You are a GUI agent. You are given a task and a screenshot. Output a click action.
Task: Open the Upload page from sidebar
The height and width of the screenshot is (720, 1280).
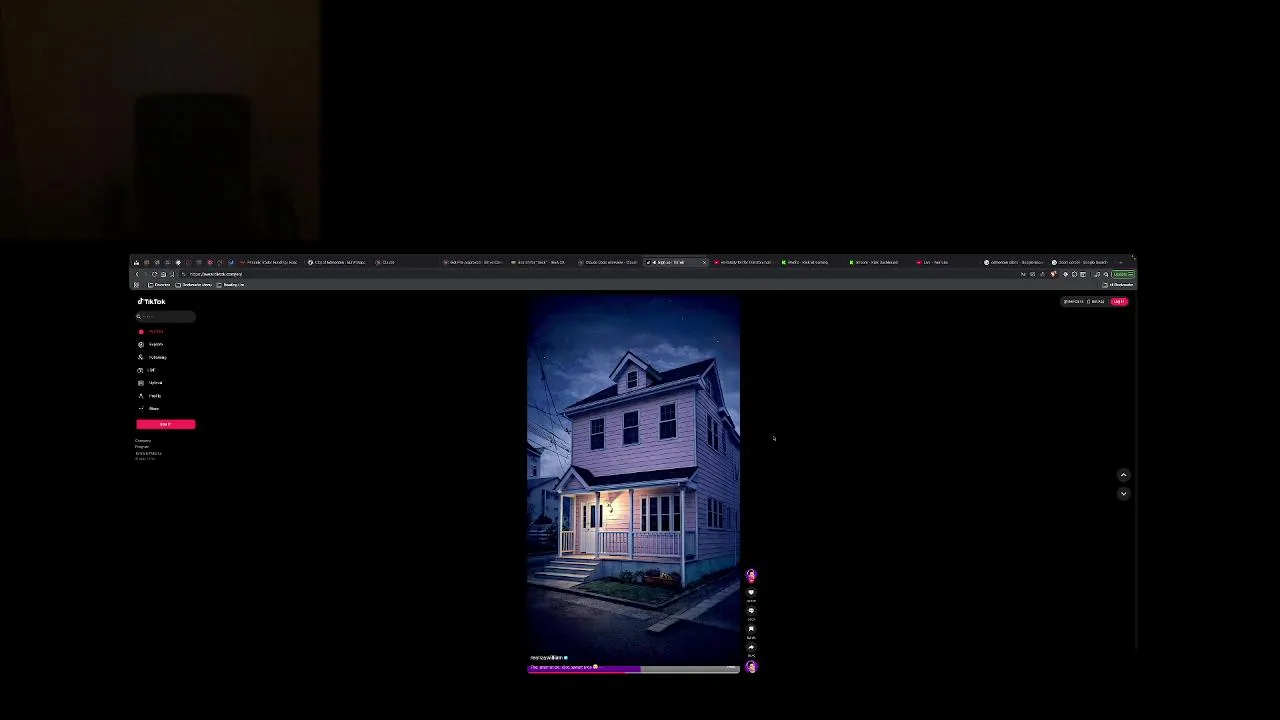(152, 383)
